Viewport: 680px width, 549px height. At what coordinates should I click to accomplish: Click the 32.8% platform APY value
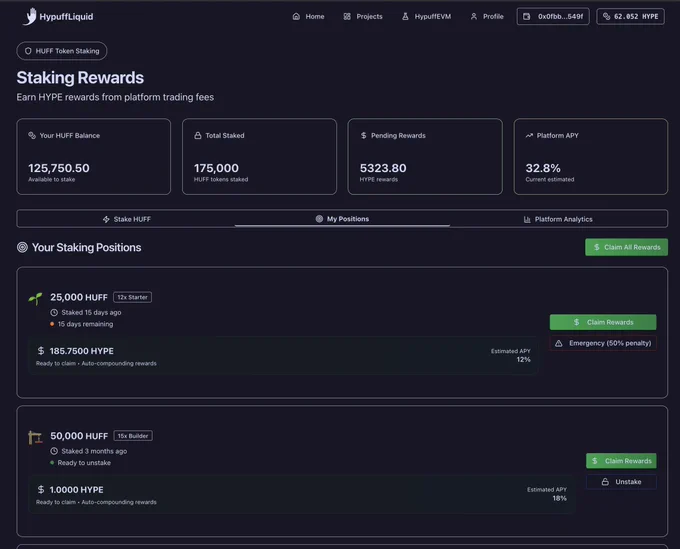point(543,168)
